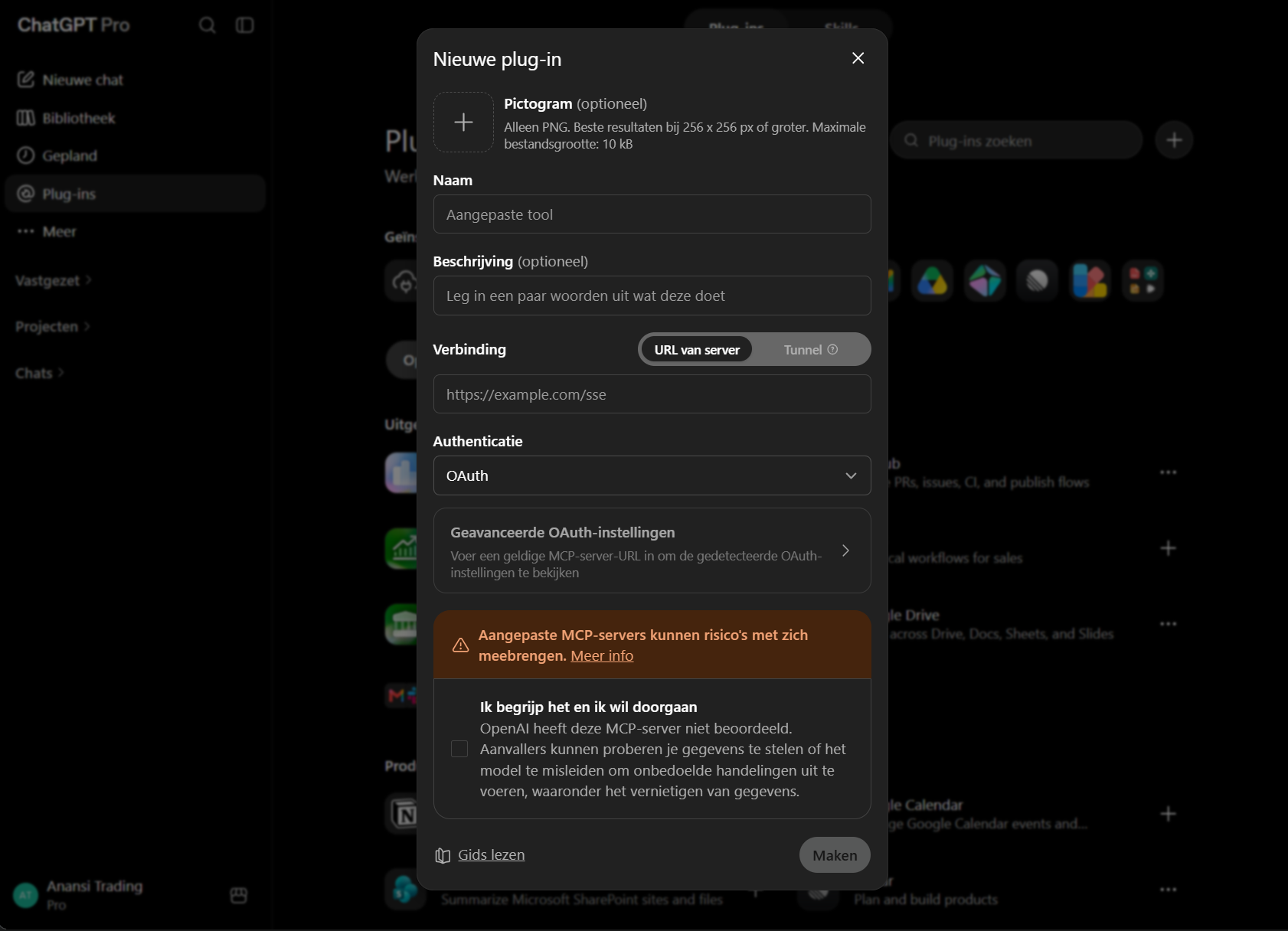Viewport: 1288px width, 931px height.
Task: Click the Maken button
Action: [835, 855]
